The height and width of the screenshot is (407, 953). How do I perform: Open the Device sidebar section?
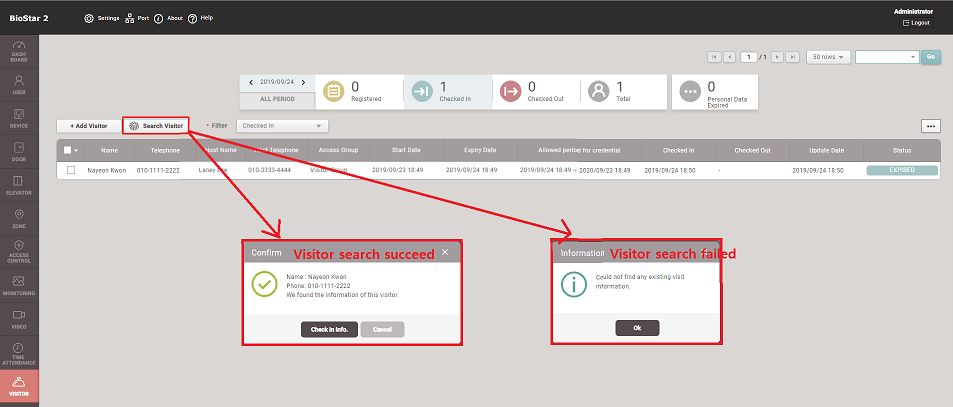(x=19, y=119)
